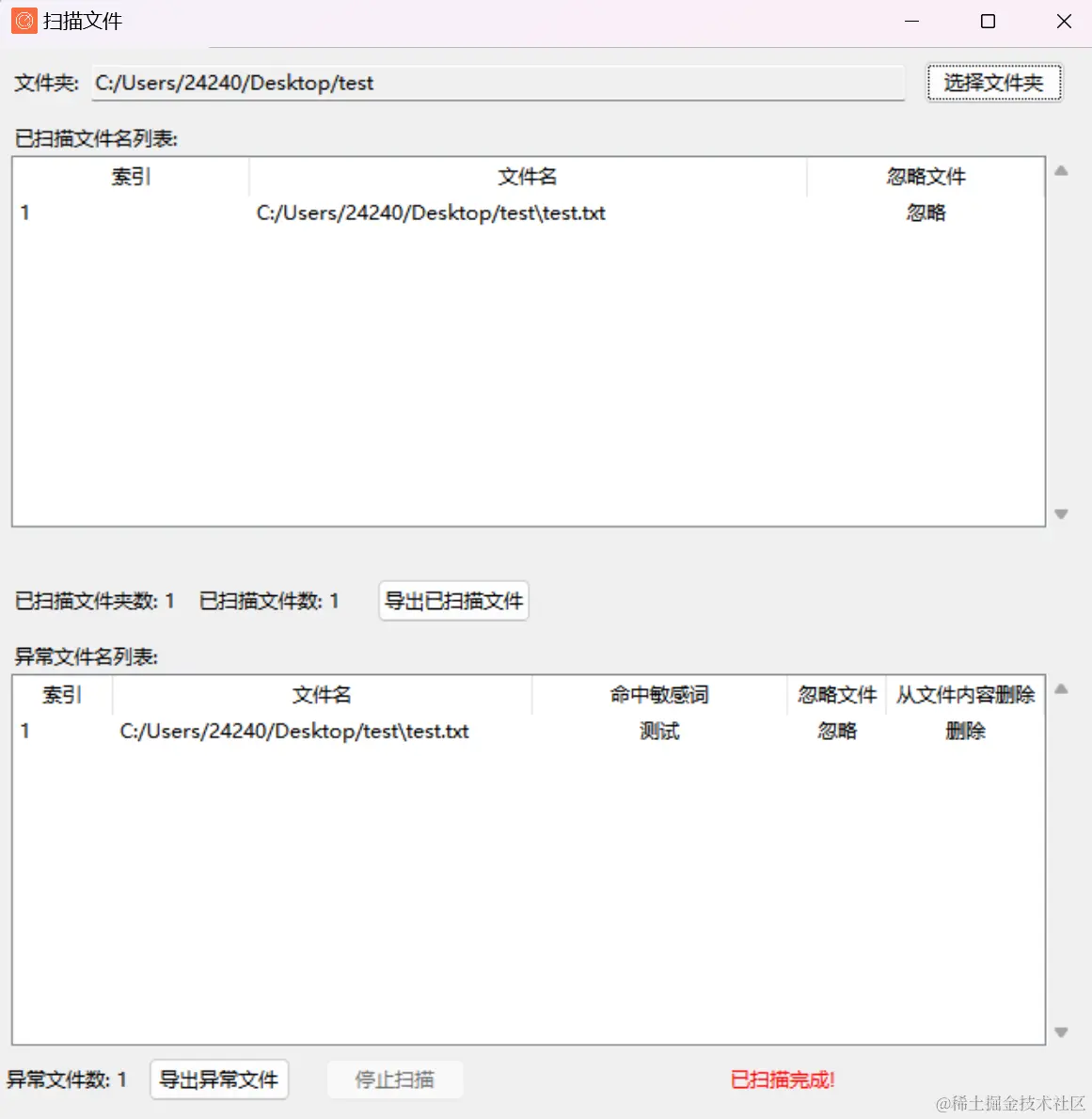Screen dimensions: 1092x1119
Task: Close the 扫描文件 window
Action: tap(1064, 22)
